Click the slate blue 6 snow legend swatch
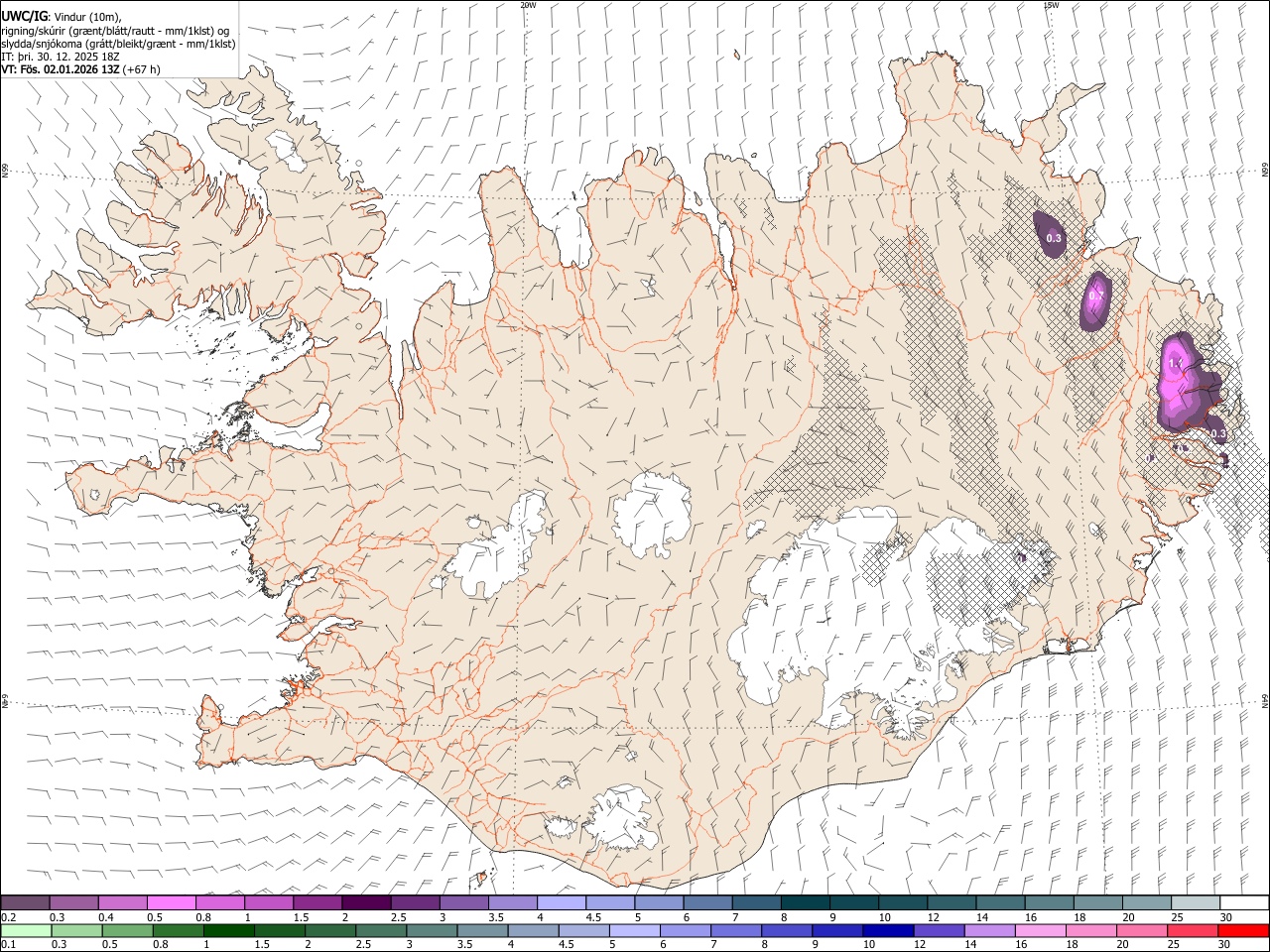 pyautogui.click(x=707, y=902)
